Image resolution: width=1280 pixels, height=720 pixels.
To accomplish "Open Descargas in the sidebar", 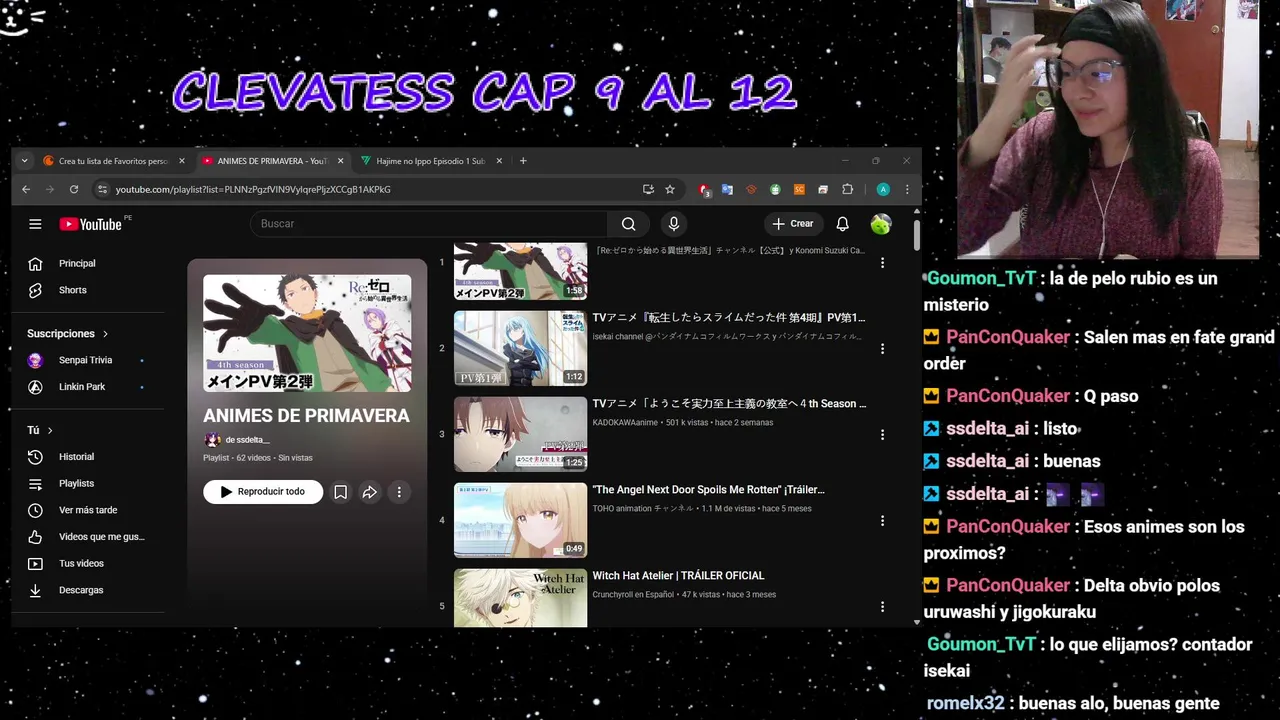I will [81, 590].
